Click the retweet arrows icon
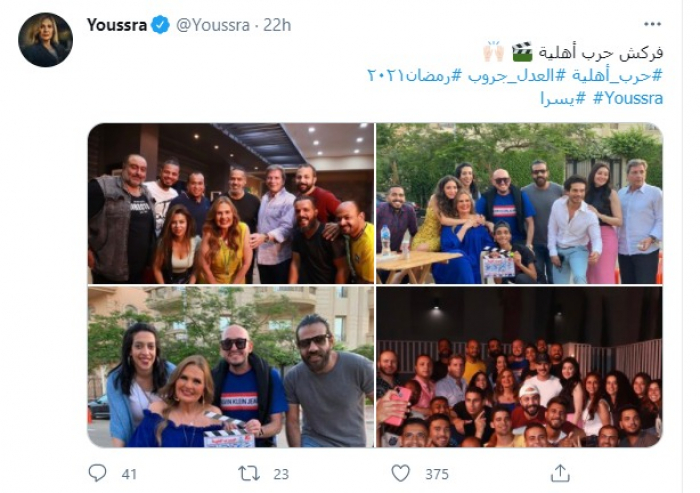 coord(249,473)
